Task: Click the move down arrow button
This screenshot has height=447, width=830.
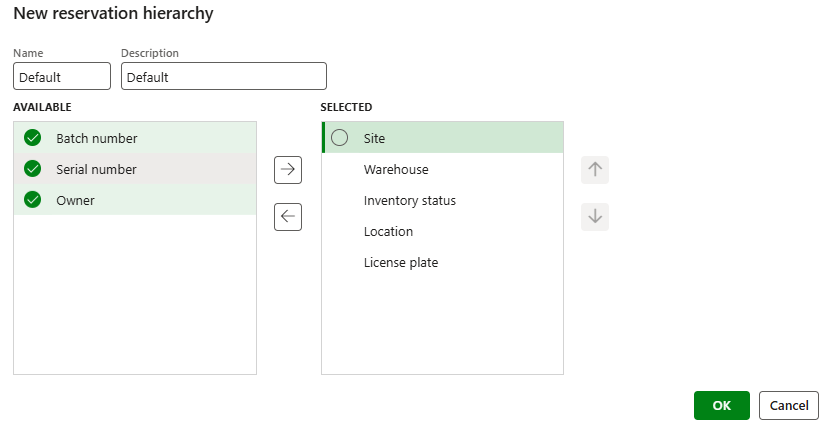Action: (595, 217)
